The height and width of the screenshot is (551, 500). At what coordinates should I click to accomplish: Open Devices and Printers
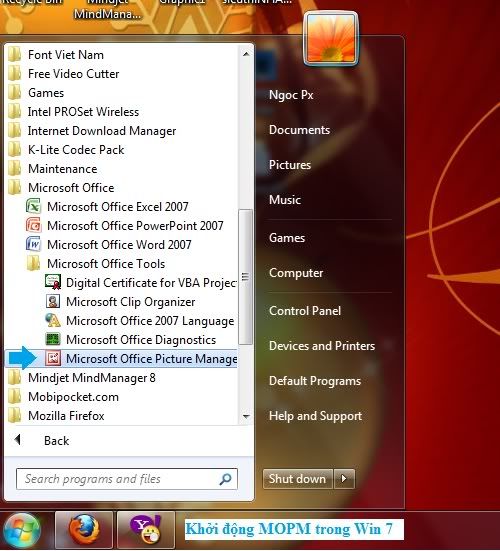tap(322, 346)
